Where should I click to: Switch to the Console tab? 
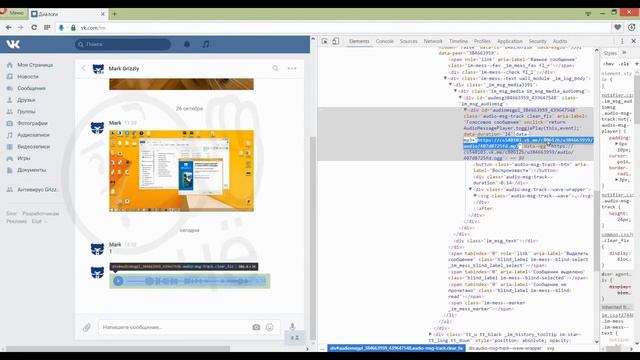[384, 41]
